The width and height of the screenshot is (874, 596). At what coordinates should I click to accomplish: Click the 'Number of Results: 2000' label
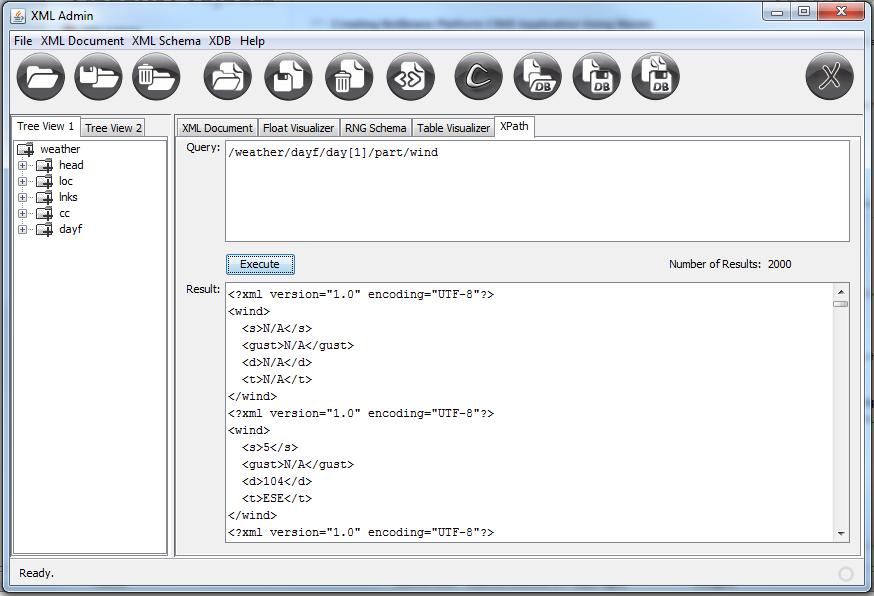(730, 264)
